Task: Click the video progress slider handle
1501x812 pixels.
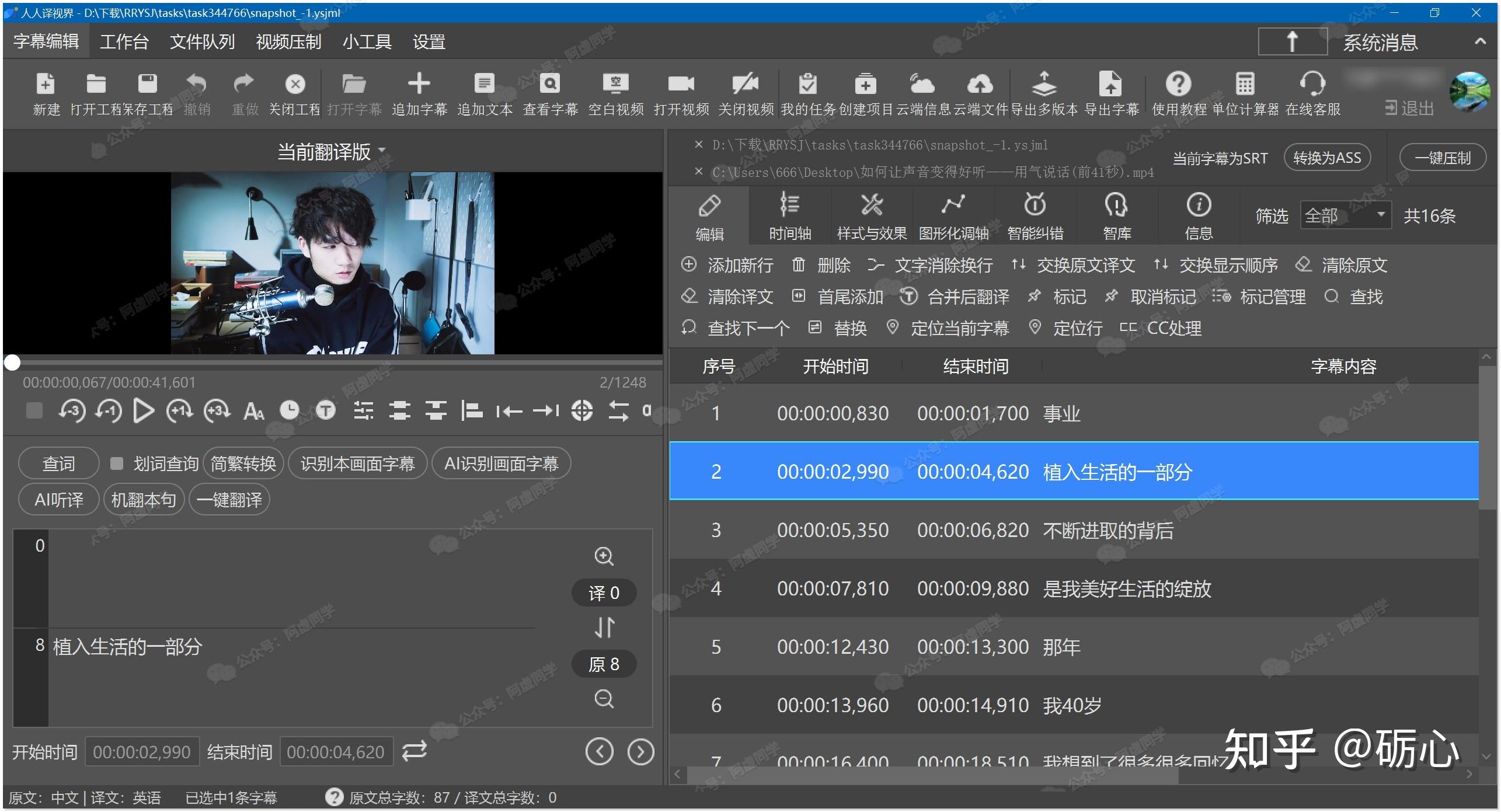Action: click(12, 363)
